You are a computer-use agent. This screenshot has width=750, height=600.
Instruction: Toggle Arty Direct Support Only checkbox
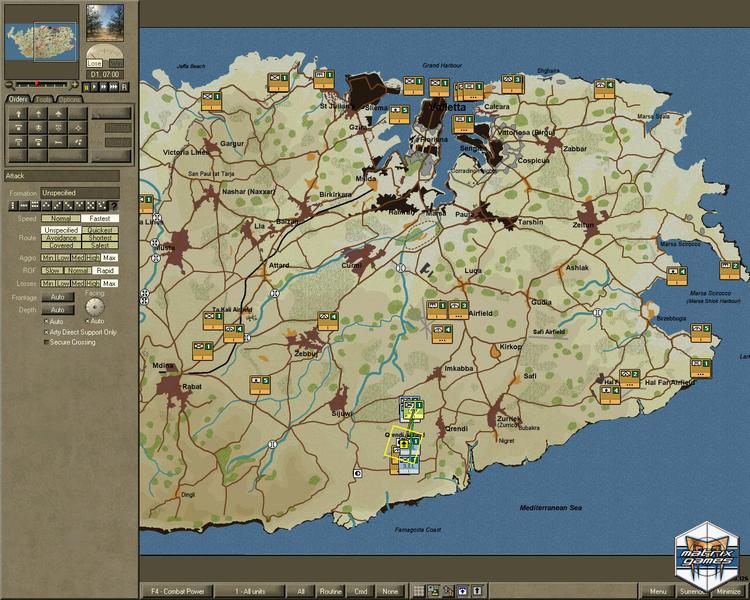[46, 331]
